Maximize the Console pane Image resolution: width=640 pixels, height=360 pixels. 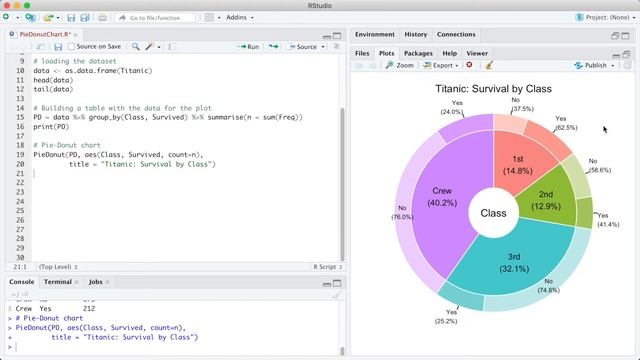[337, 283]
